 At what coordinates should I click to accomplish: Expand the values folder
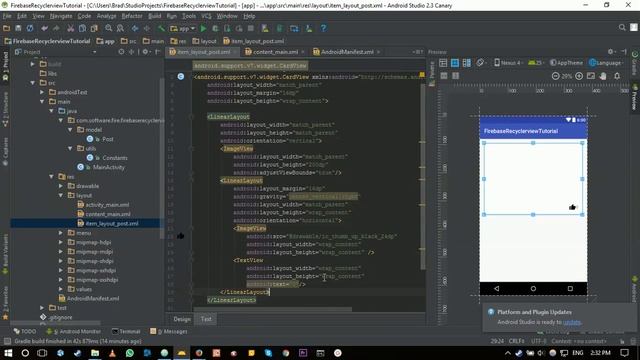tap(61, 289)
